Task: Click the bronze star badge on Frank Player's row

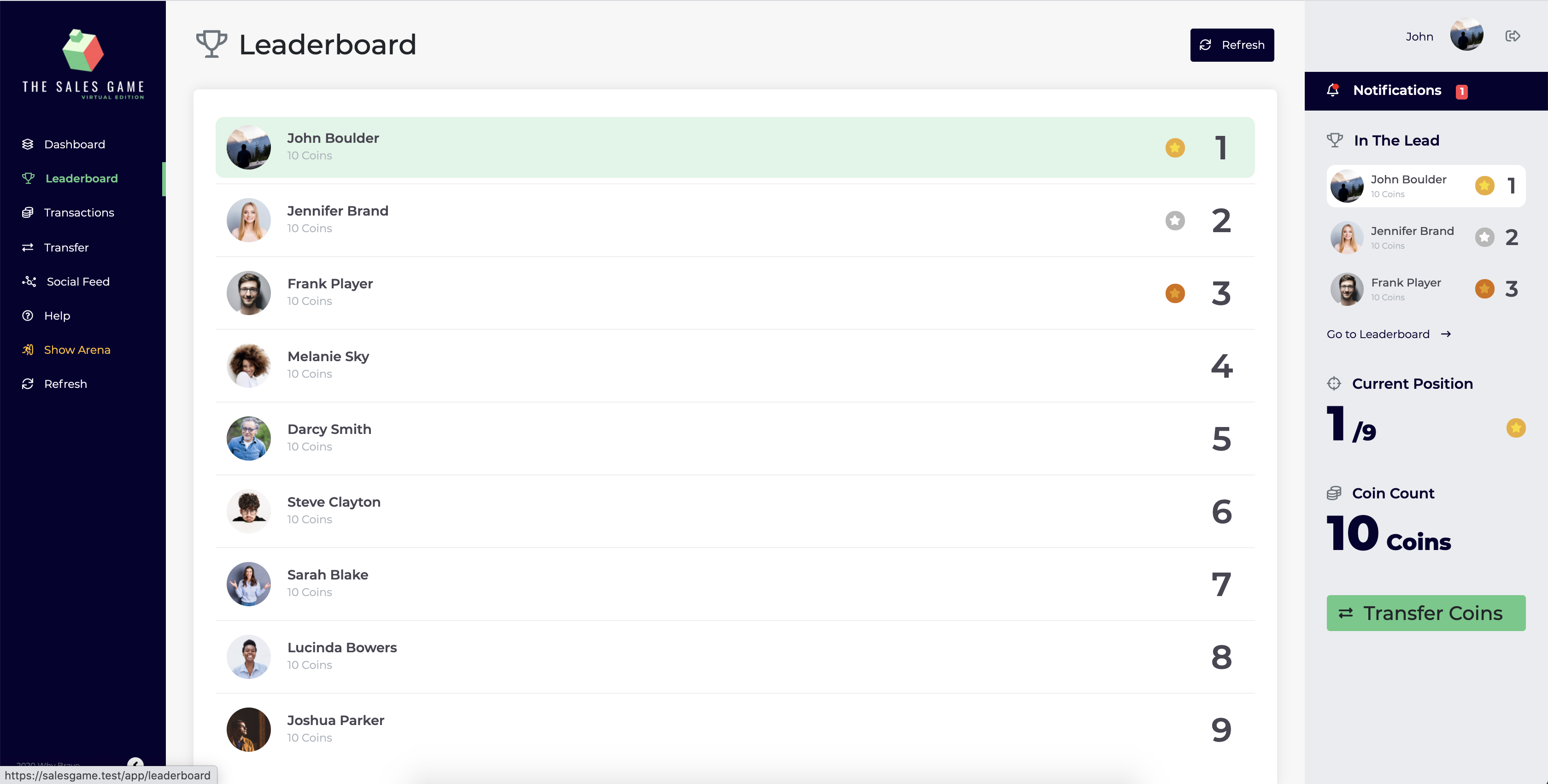Action: (x=1175, y=293)
